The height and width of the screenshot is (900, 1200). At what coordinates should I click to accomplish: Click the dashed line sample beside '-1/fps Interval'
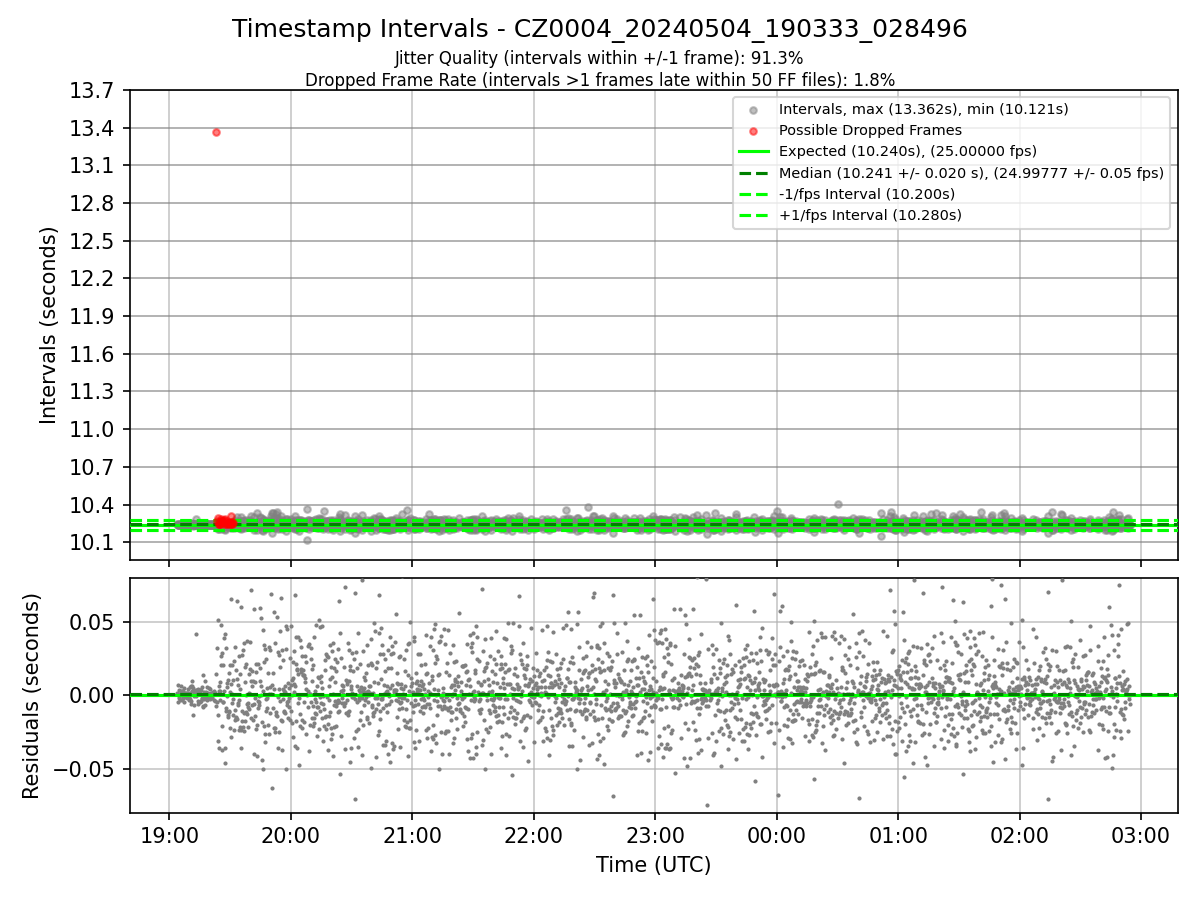click(753, 194)
